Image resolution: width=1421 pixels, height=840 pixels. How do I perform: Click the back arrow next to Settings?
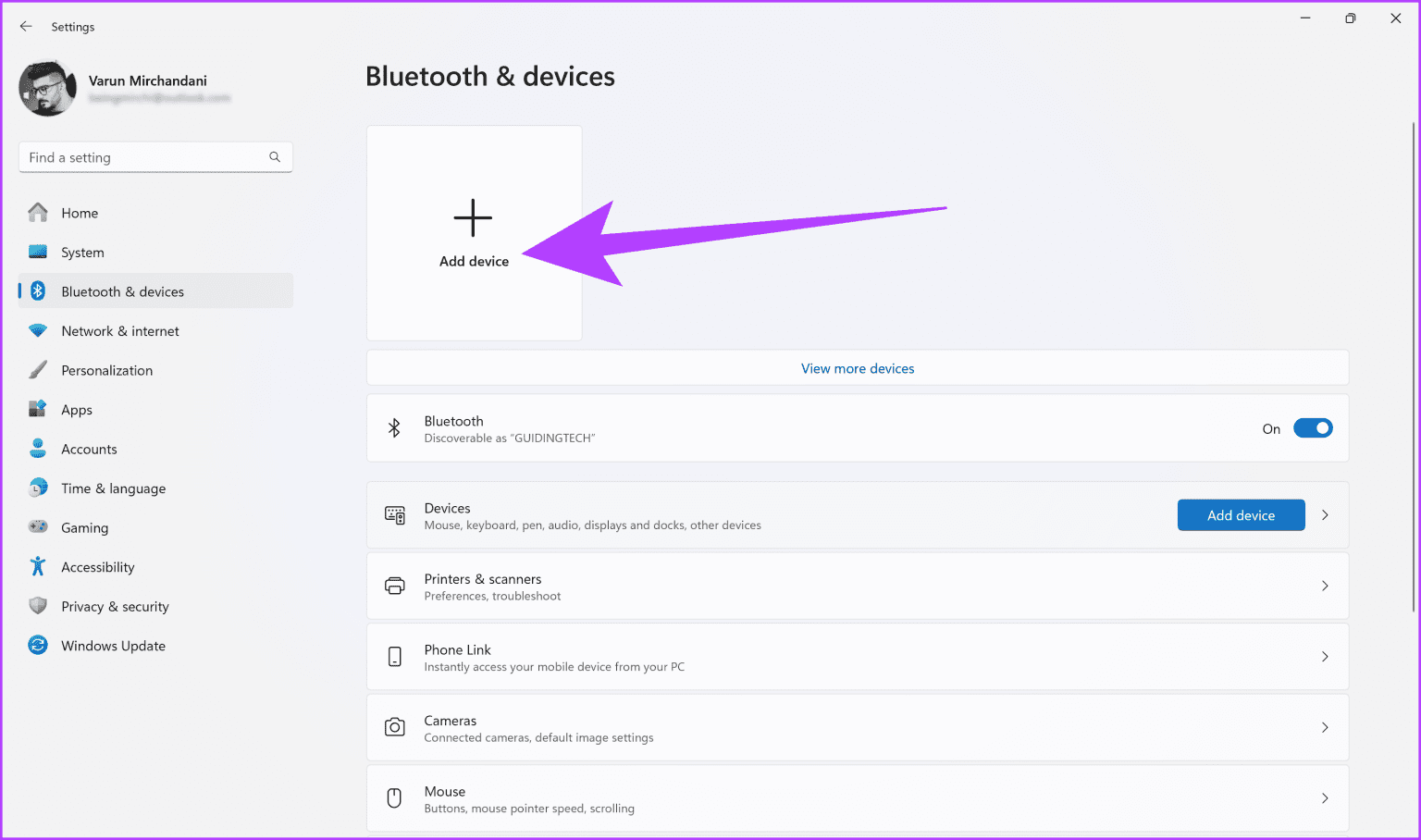pyautogui.click(x=26, y=26)
